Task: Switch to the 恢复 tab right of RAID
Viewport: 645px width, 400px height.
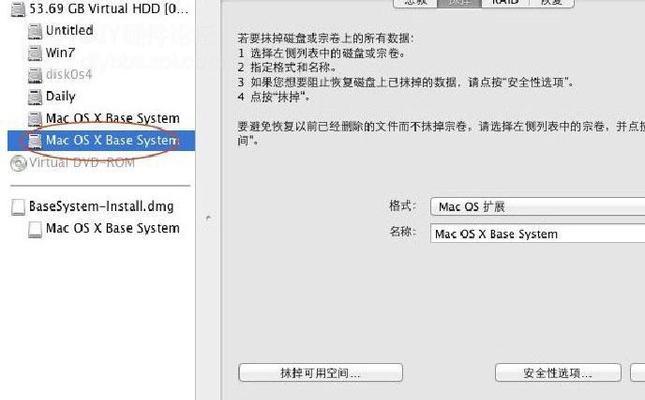Action: tap(552, 3)
